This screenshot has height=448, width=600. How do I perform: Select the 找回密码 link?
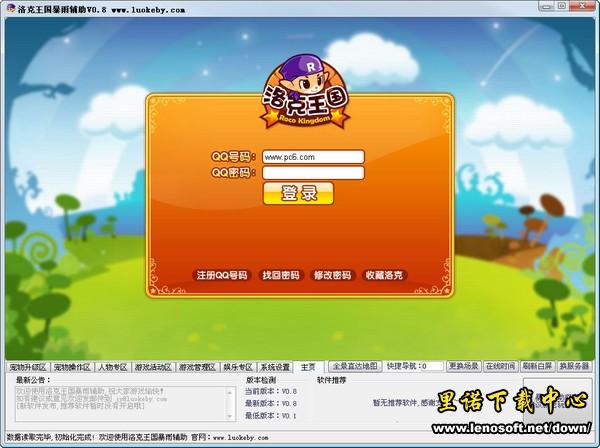(281, 275)
